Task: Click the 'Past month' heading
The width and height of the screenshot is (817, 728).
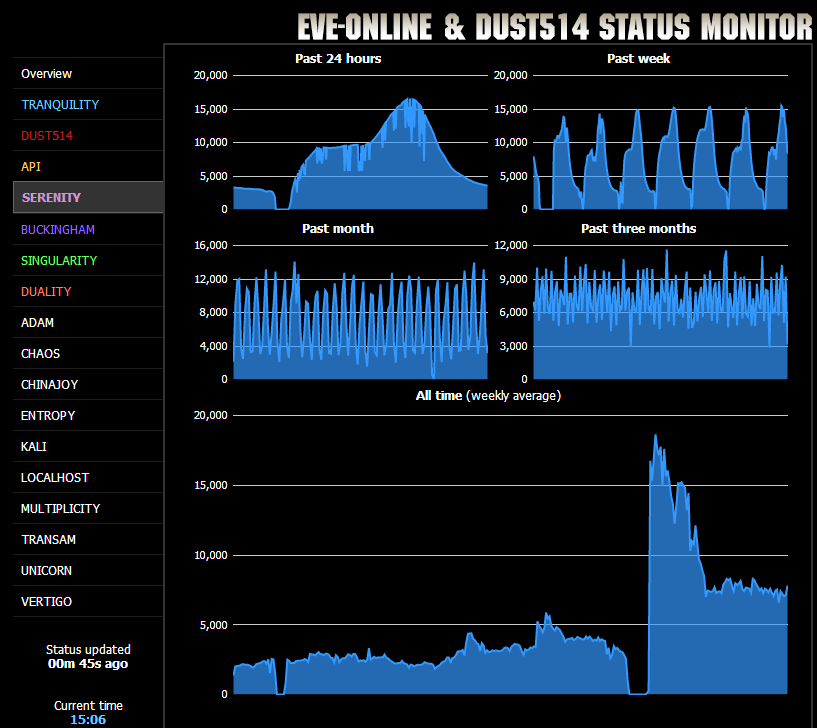Action: click(338, 228)
